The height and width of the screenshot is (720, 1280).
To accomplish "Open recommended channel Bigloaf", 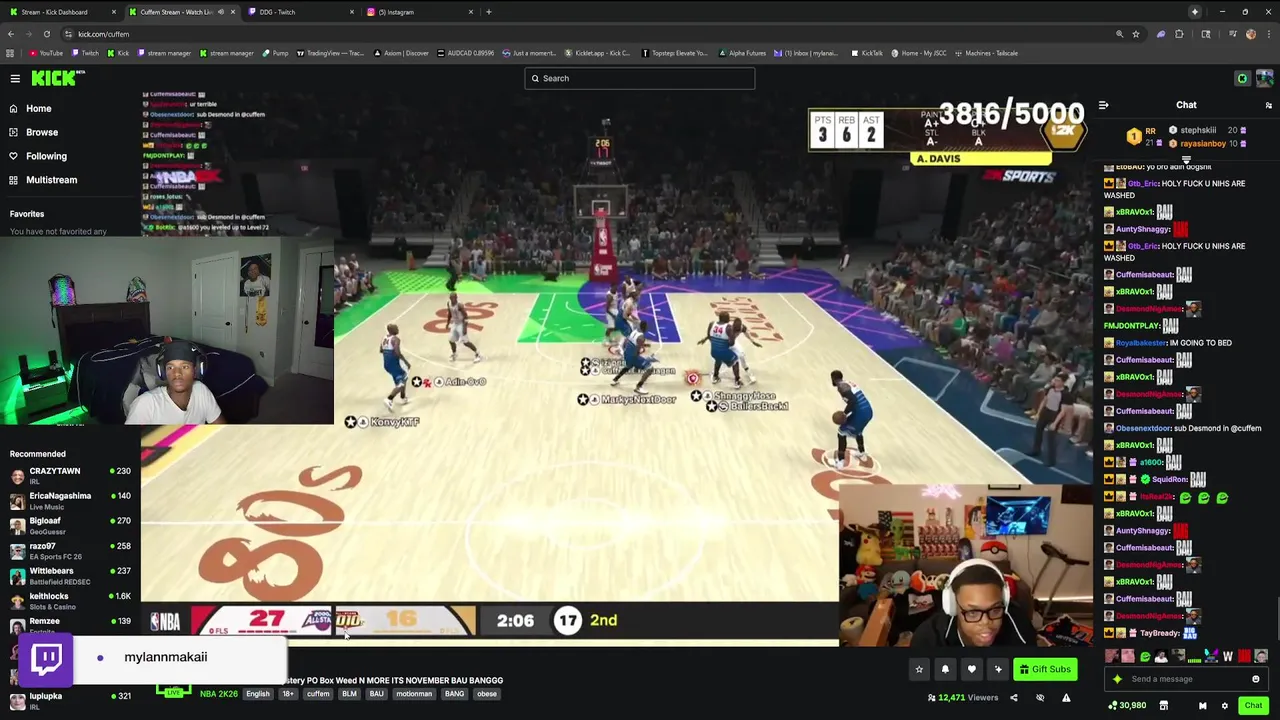I will [x=70, y=525].
